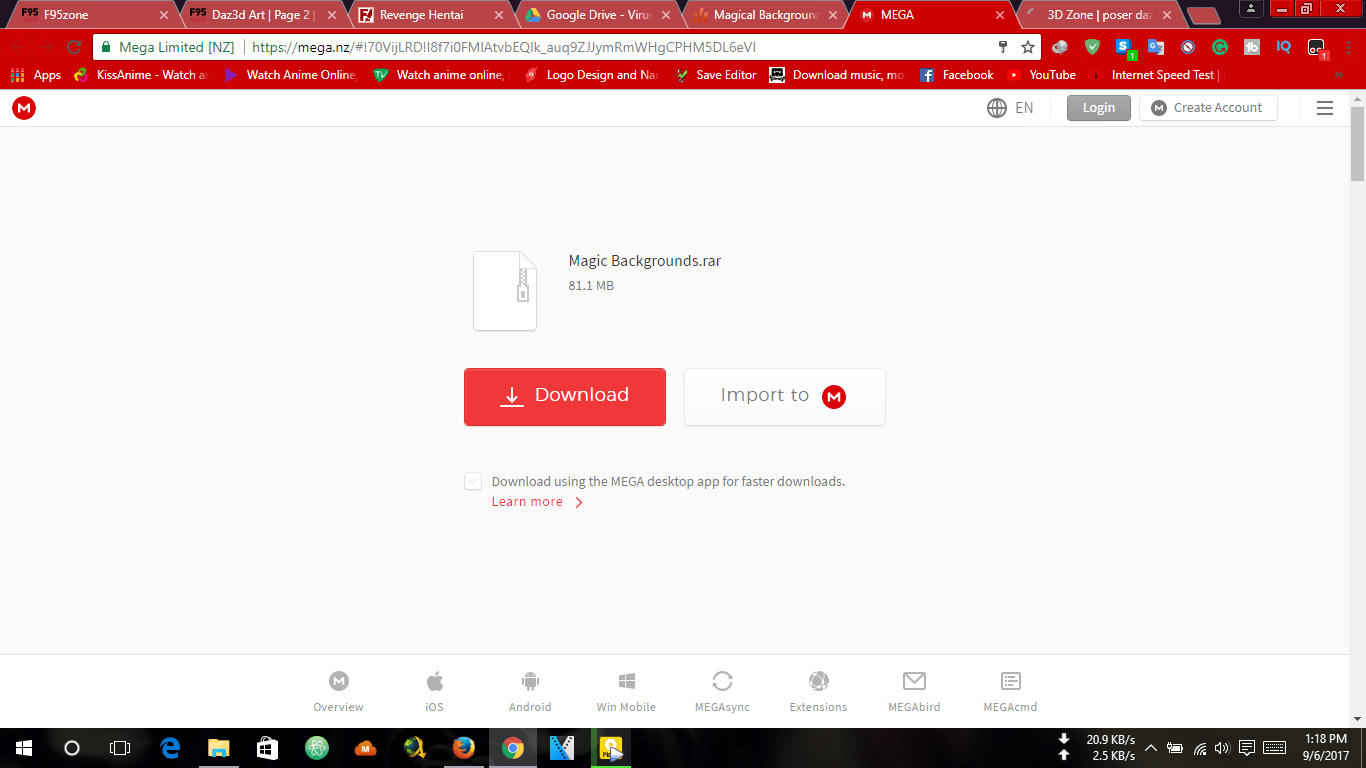Switch to the Revenge Hentai tab

tap(428, 15)
